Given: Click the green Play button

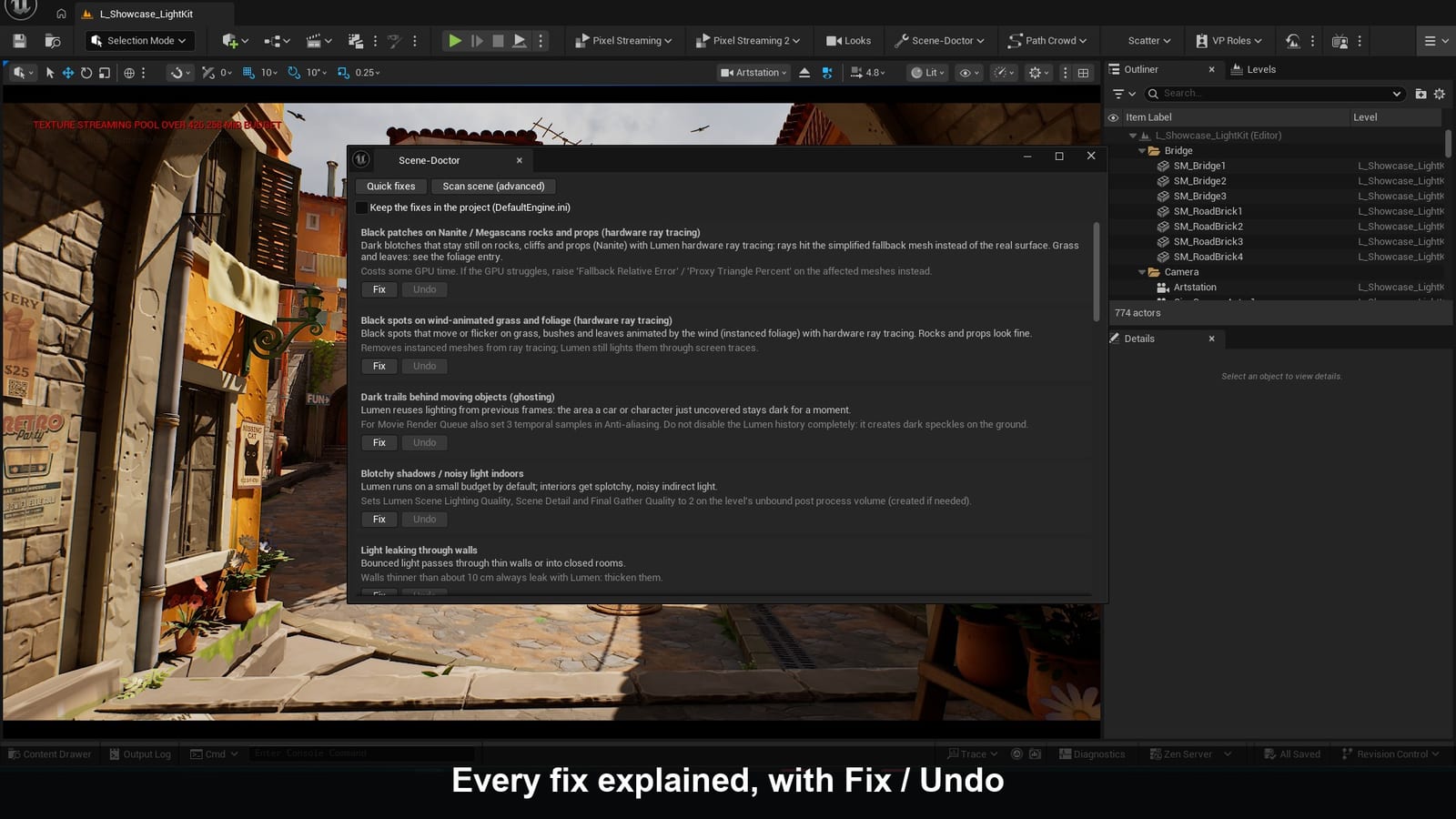Looking at the screenshot, I should pos(454,41).
